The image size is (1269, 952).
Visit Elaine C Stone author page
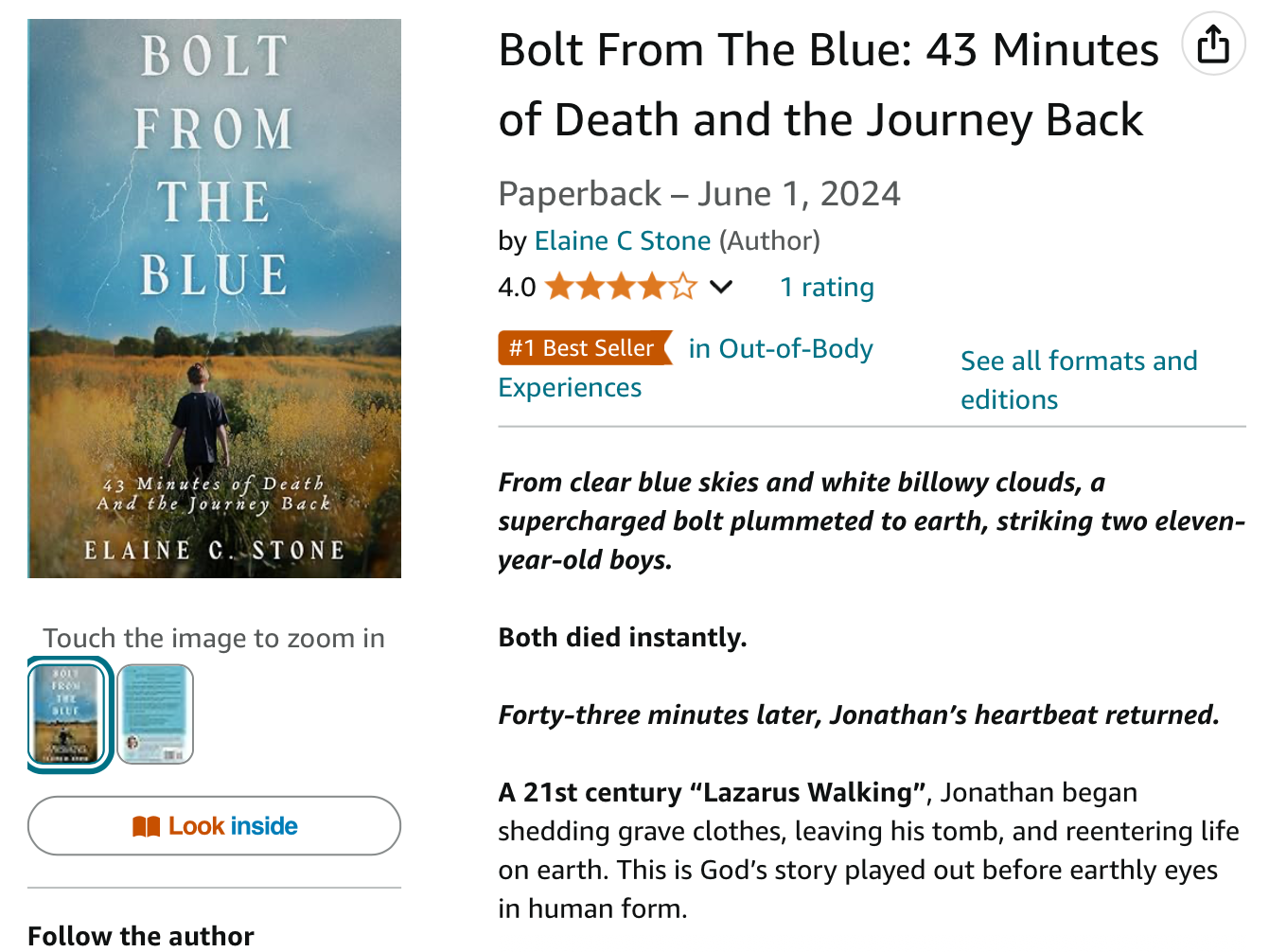pyautogui.click(x=622, y=240)
